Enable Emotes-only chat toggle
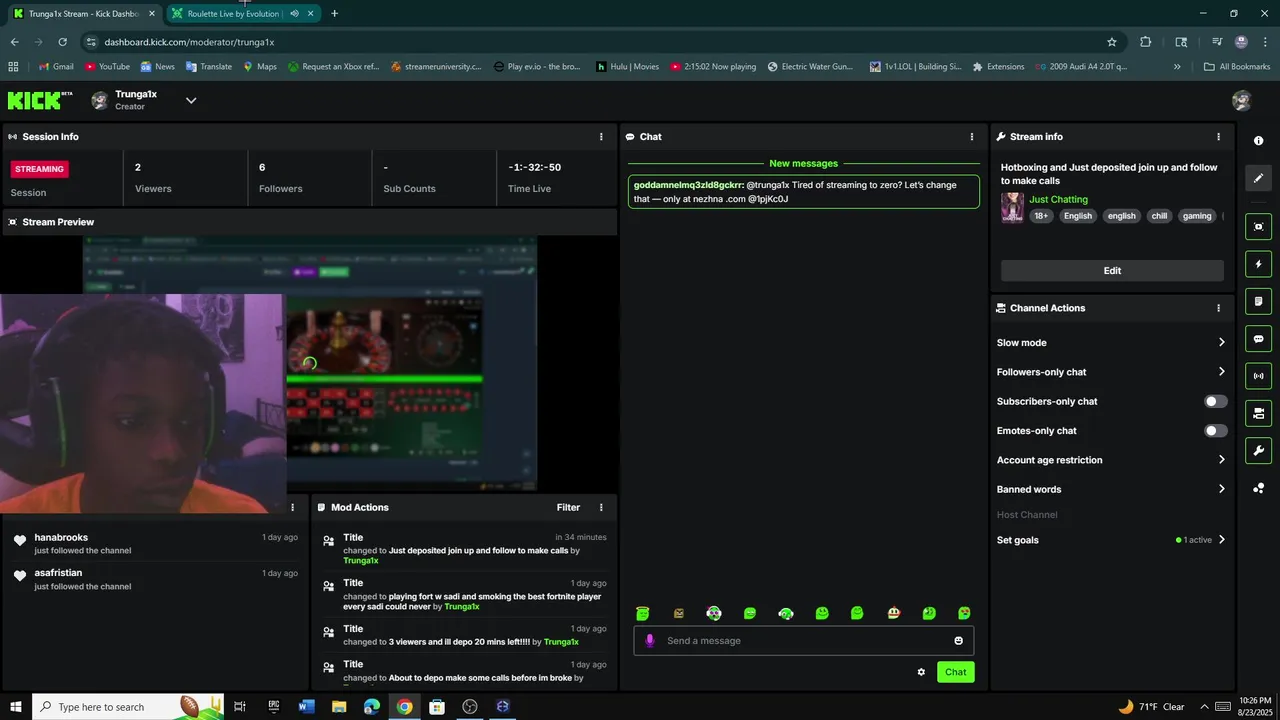 click(1215, 431)
